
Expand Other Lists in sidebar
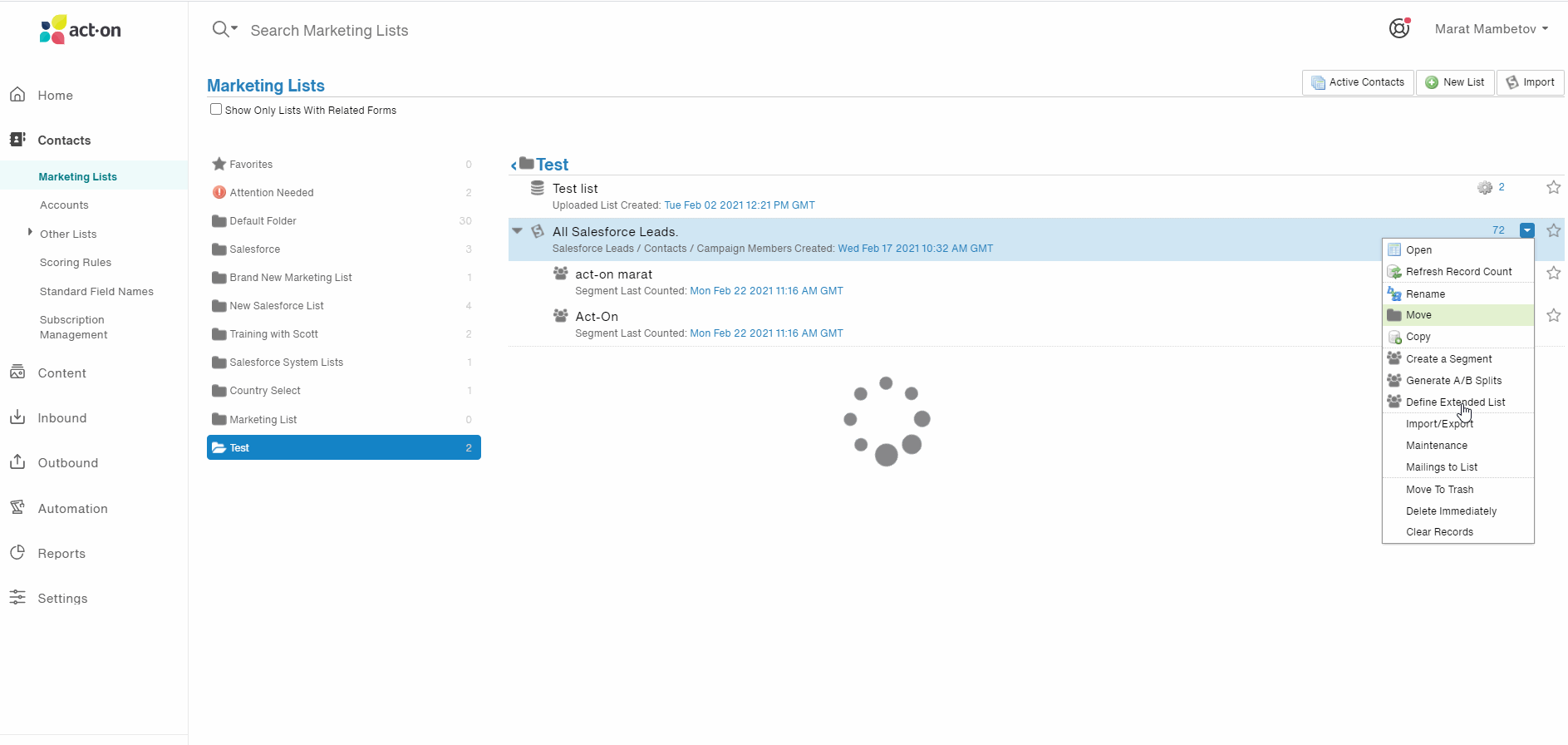point(30,232)
